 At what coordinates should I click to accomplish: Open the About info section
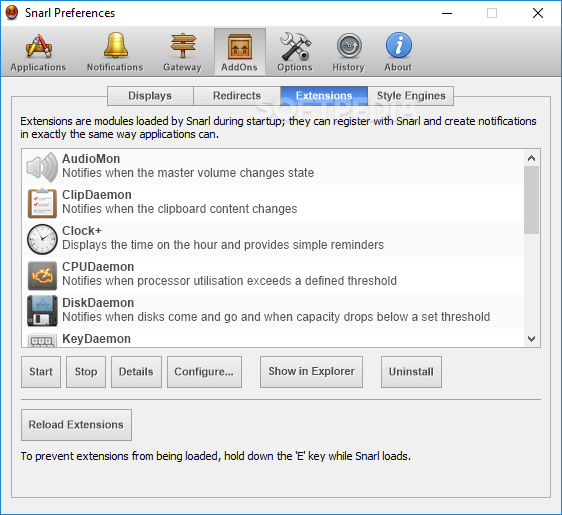click(398, 52)
